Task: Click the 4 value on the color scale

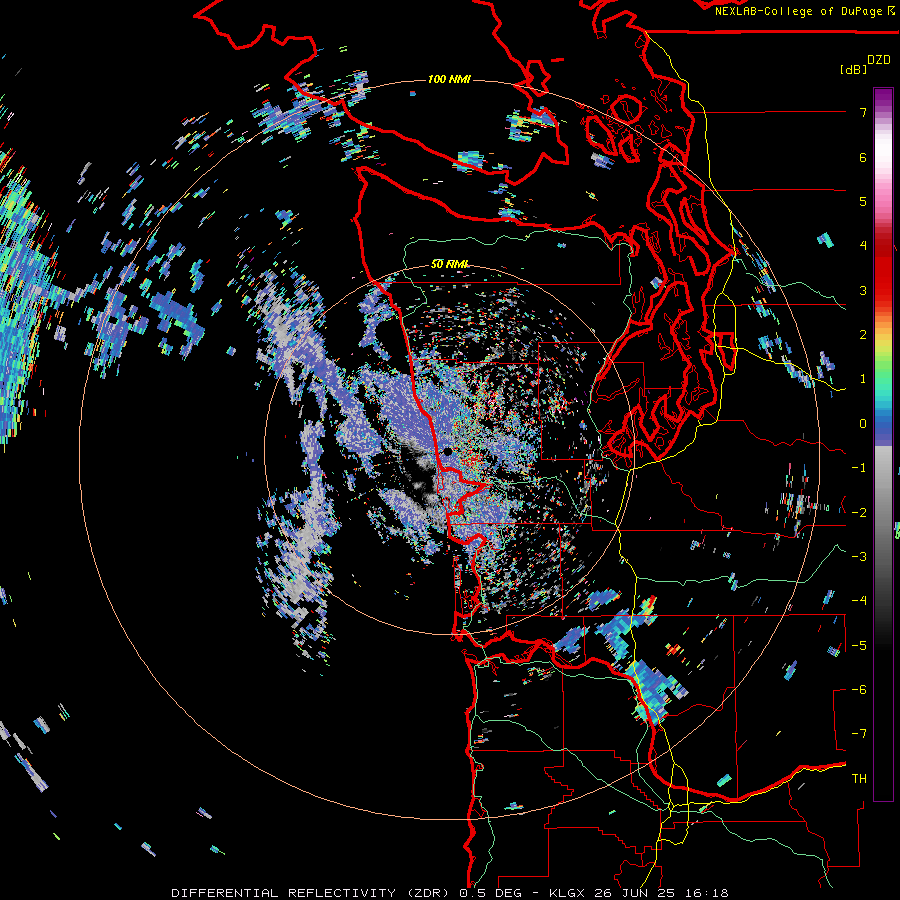Action: click(x=863, y=246)
